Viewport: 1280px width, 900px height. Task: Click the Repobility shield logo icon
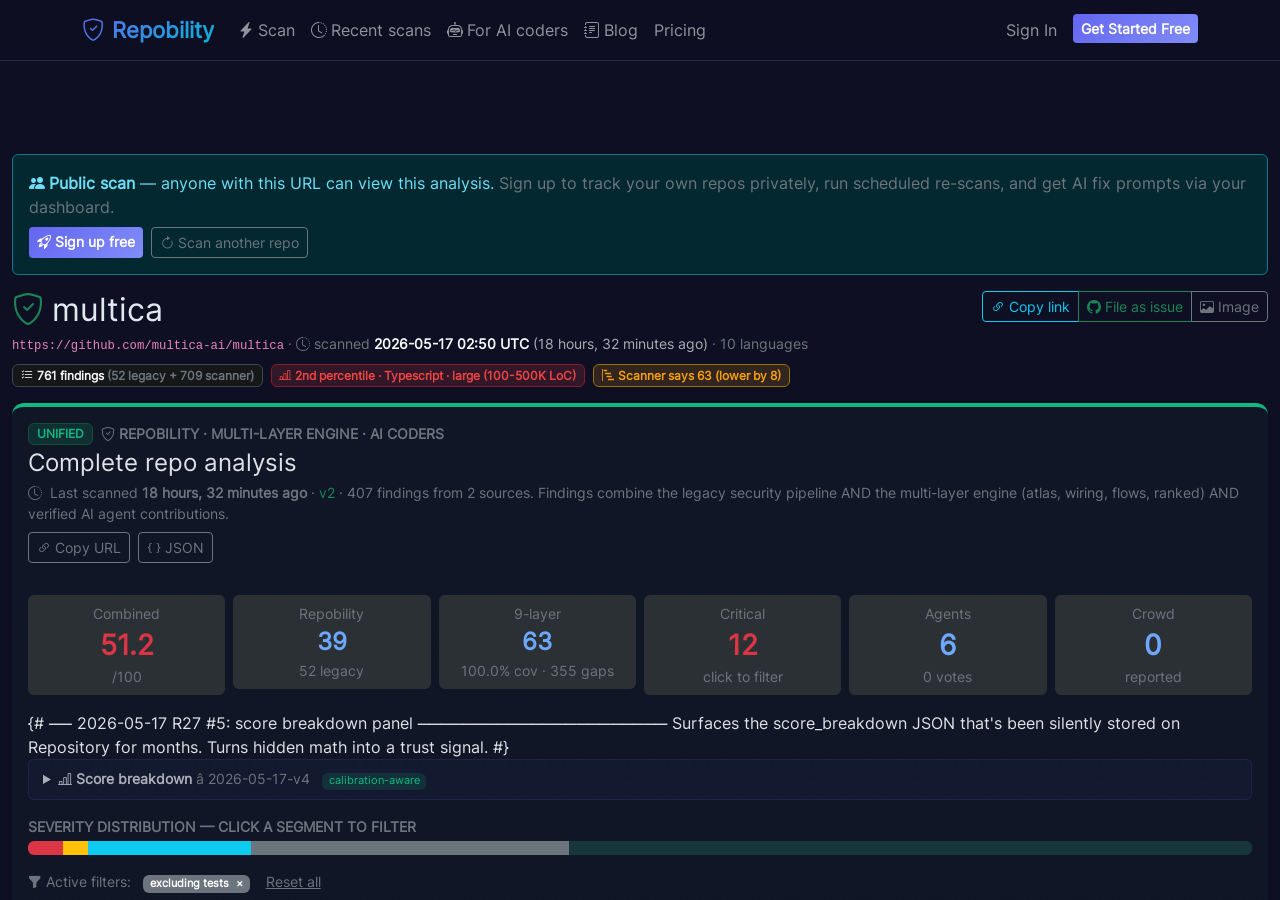93,30
